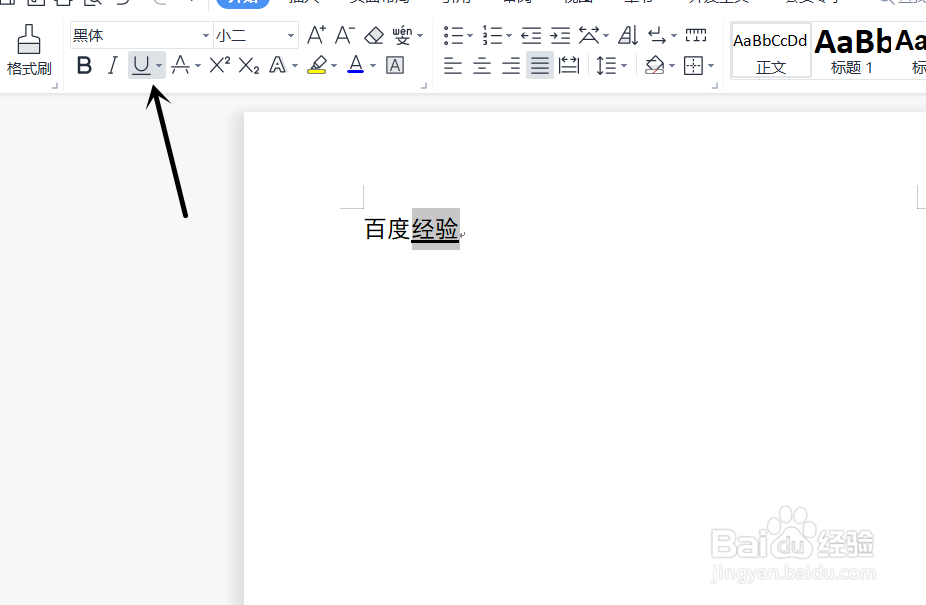Activate the 格式刷 format painter
Image resolution: width=926 pixels, height=605 pixels.
28,50
